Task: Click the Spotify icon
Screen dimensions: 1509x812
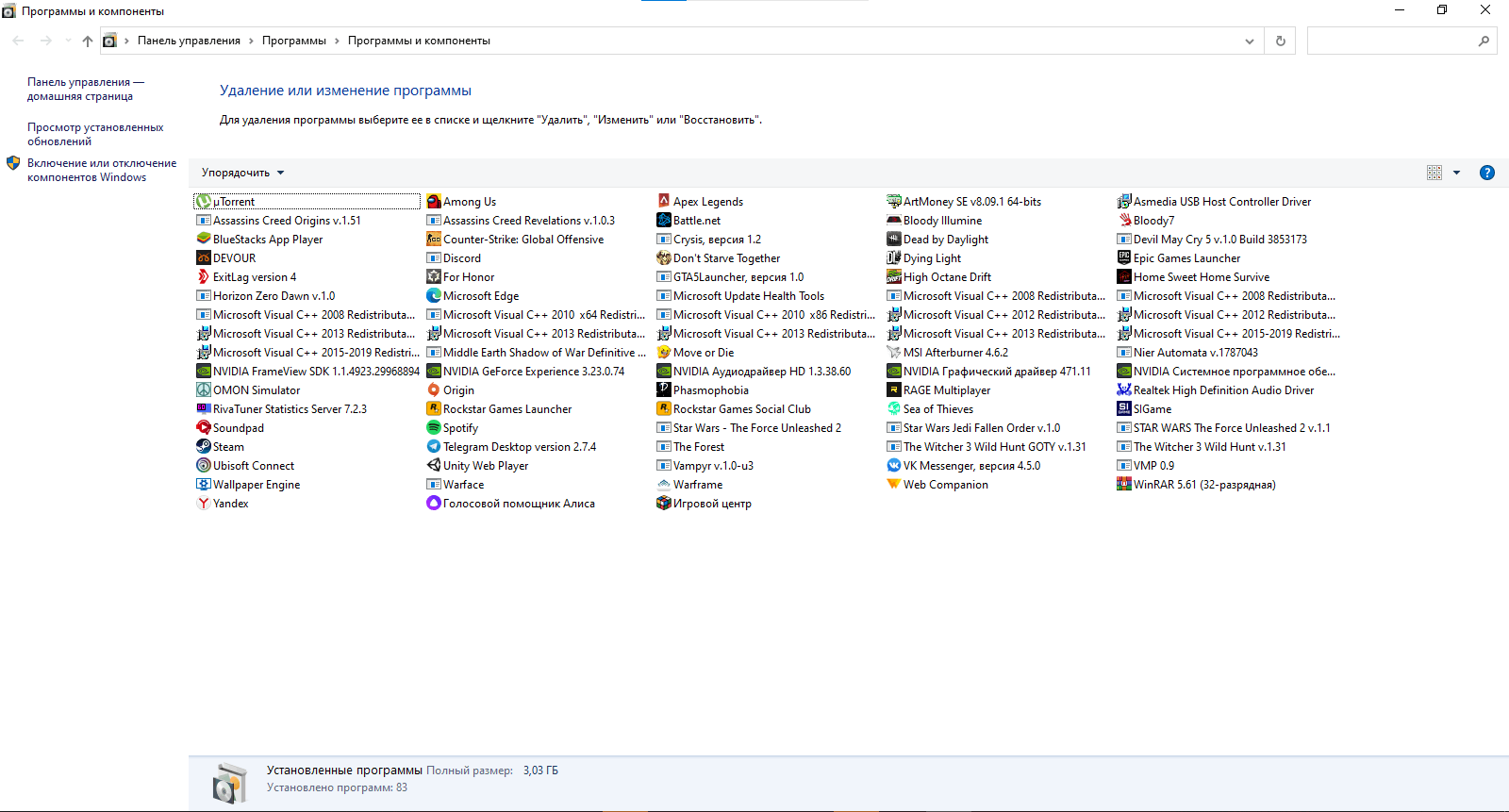Action: coord(434,428)
